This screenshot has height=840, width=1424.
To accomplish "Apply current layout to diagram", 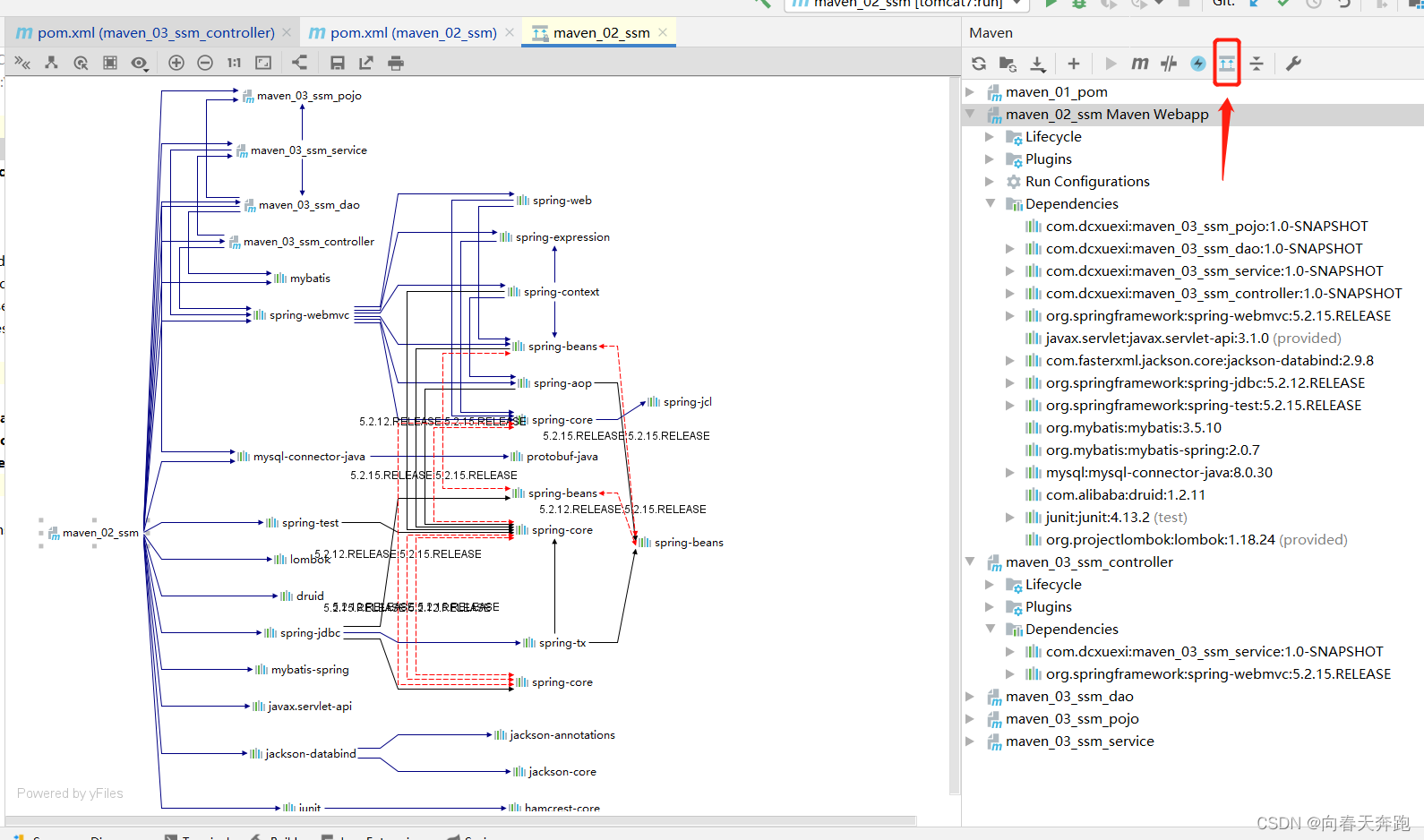I will pyautogui.click(x=299, y=63).
